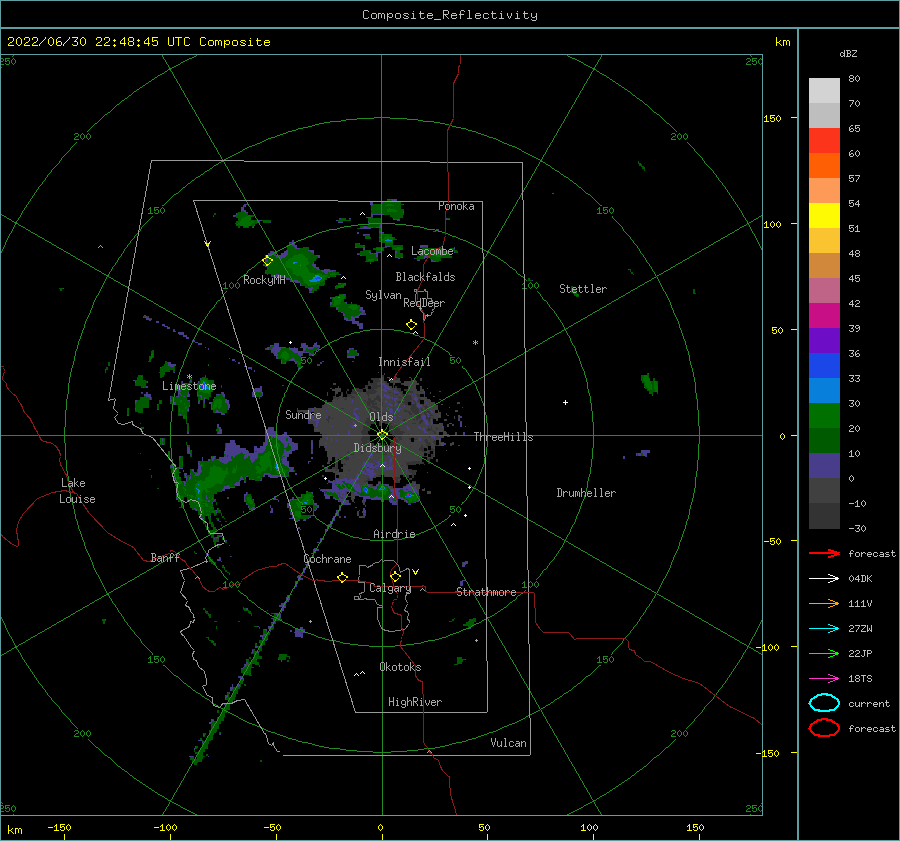Viewport: 900px width, 841px height.
Task: Click the white 04DK arrow legend icon
Action: point(824,579)
